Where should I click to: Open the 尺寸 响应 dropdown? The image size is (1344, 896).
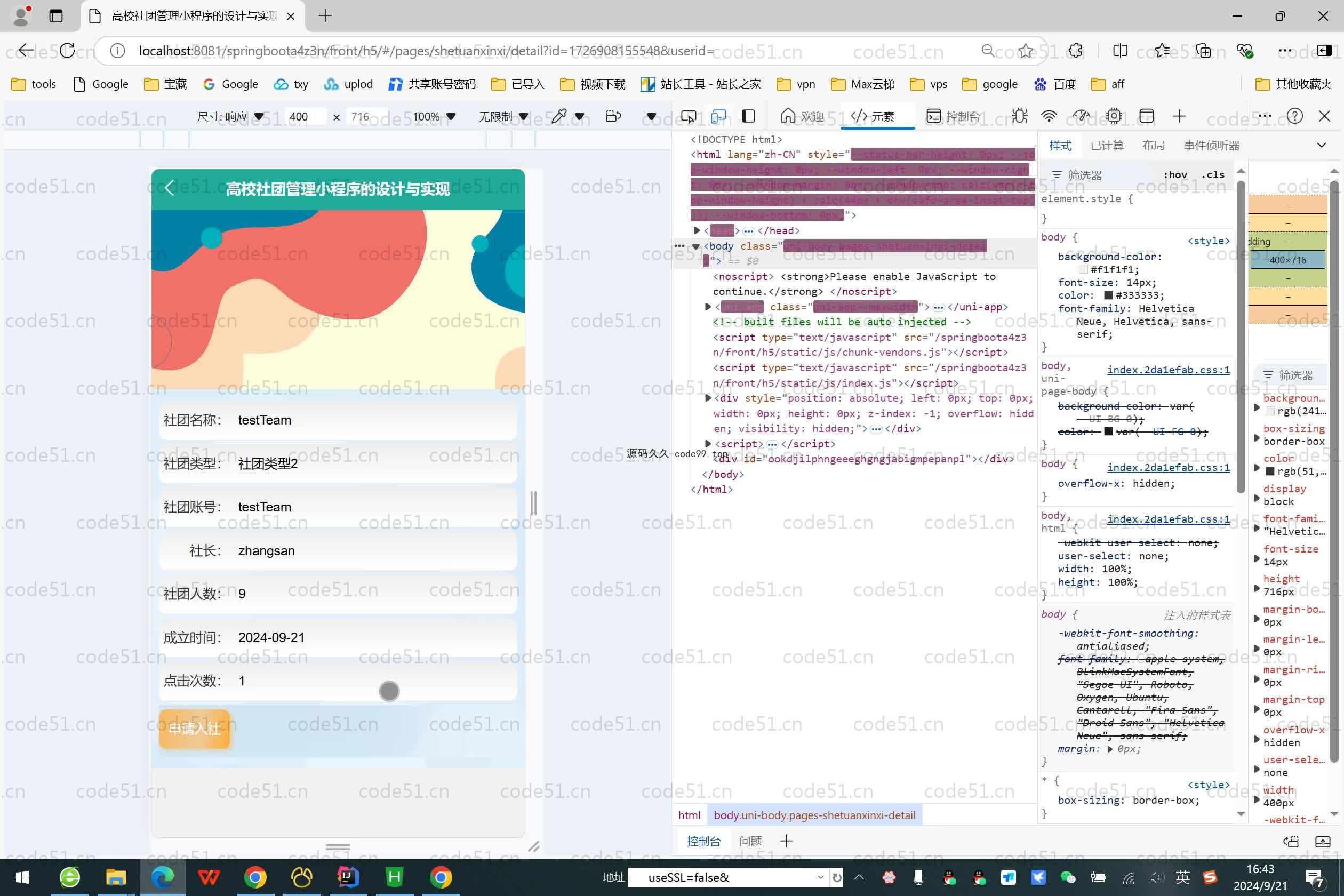pyautogui.click(x=230, y=117)
